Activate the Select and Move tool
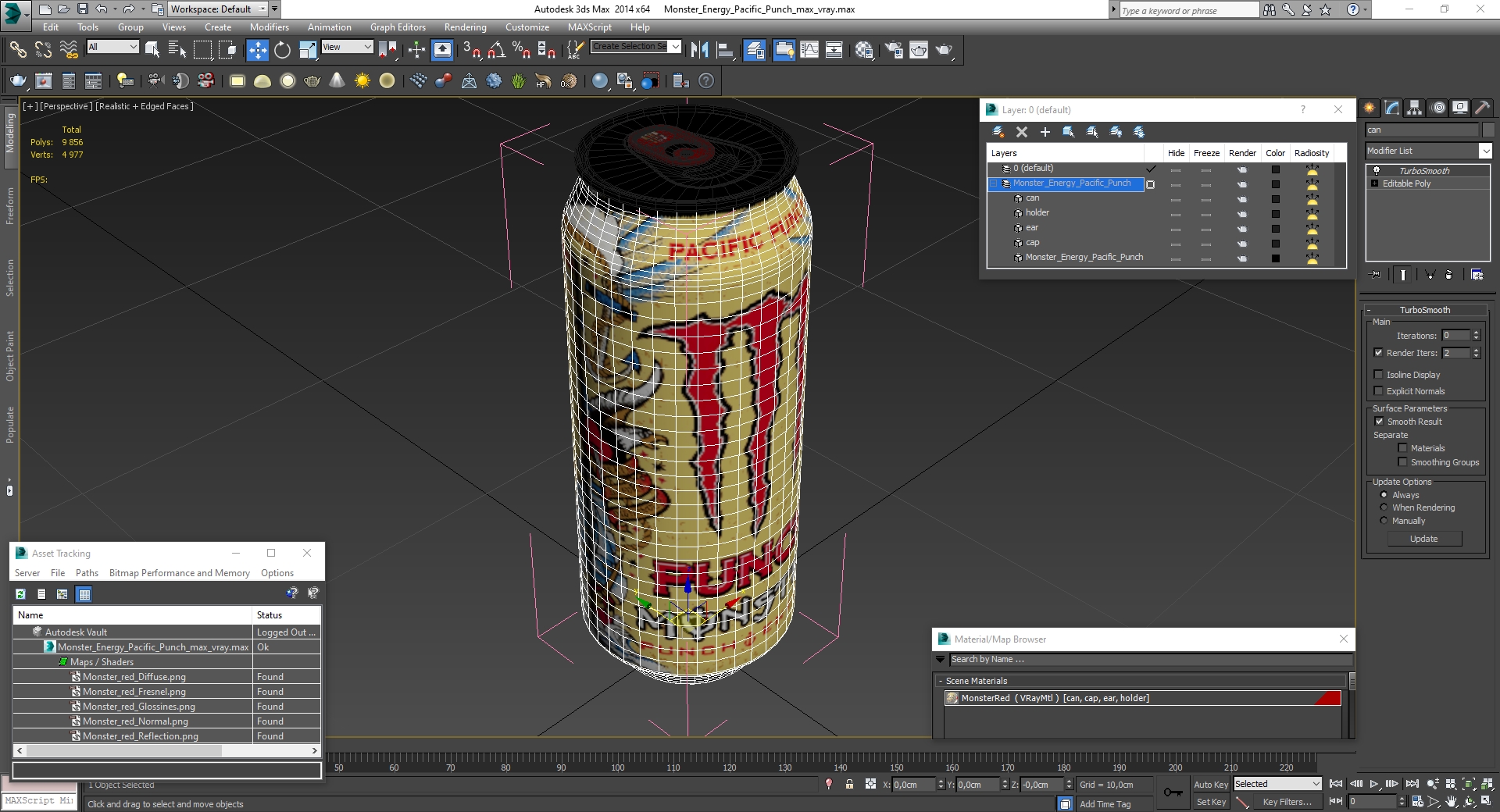This screenshot has width=1500, height=812. click(x=257, y=50)
